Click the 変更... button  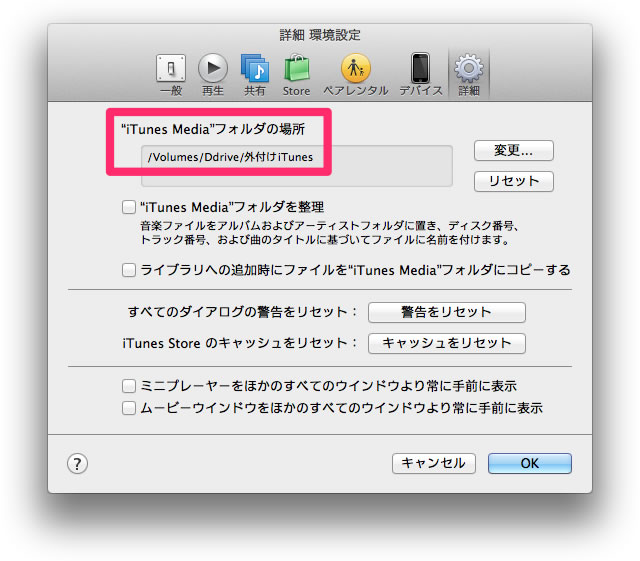[513, 151]
